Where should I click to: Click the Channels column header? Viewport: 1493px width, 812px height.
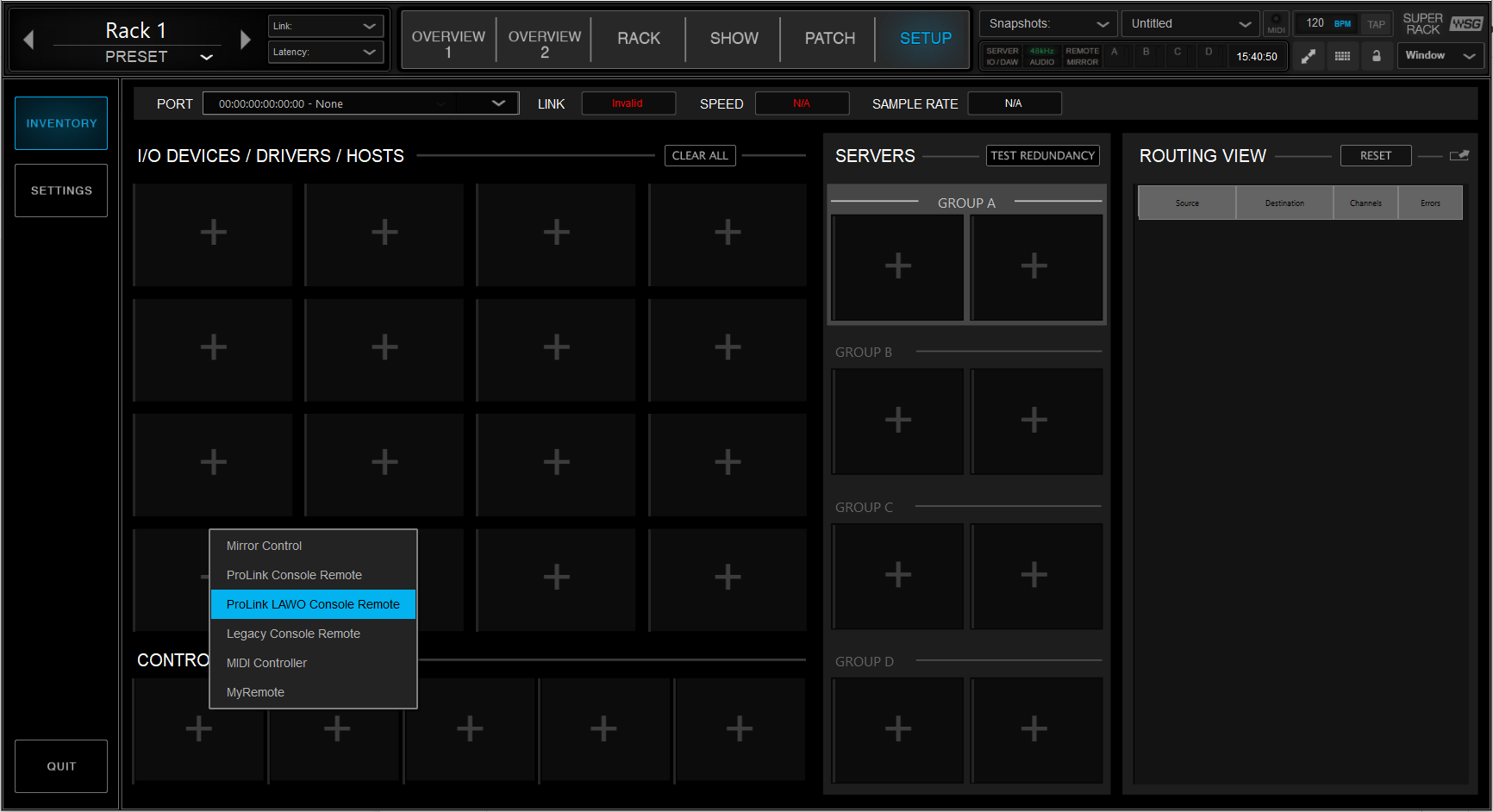1365,203
